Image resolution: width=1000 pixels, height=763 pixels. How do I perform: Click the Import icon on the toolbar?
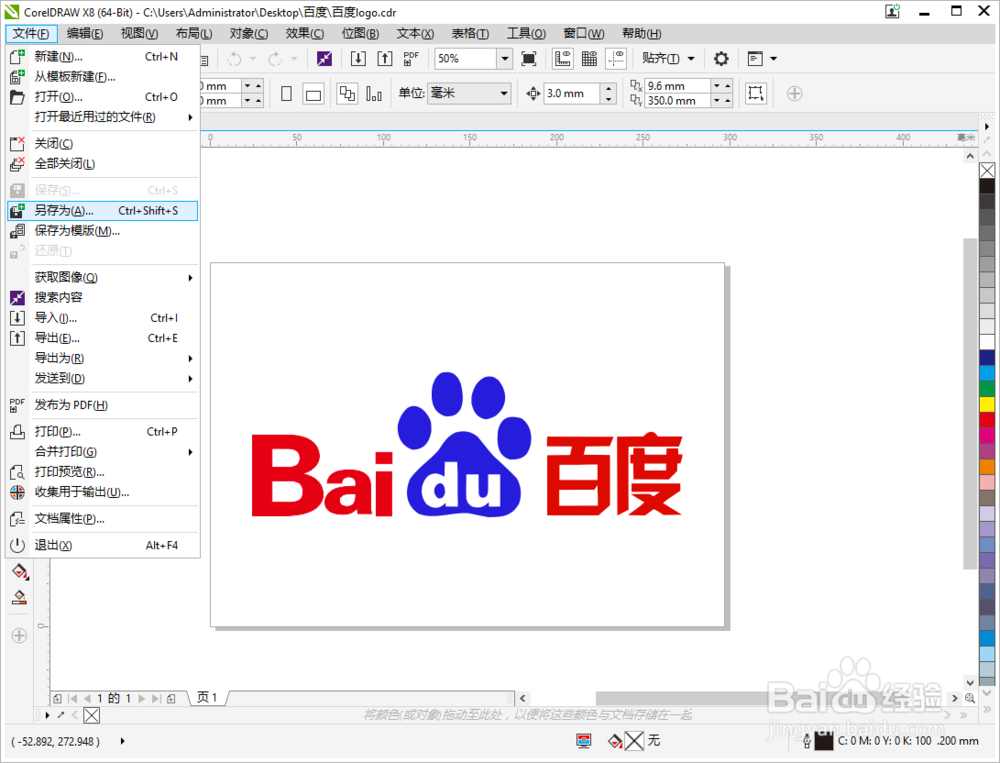tap(357, 58)
